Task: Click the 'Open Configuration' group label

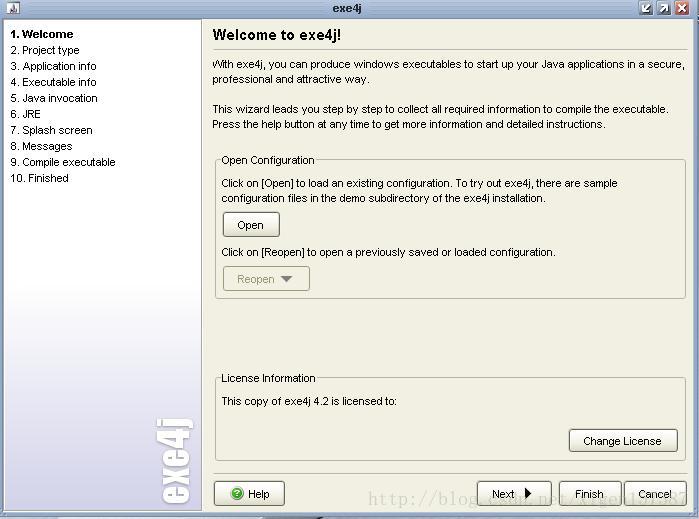Action: [x=268, y=160]
